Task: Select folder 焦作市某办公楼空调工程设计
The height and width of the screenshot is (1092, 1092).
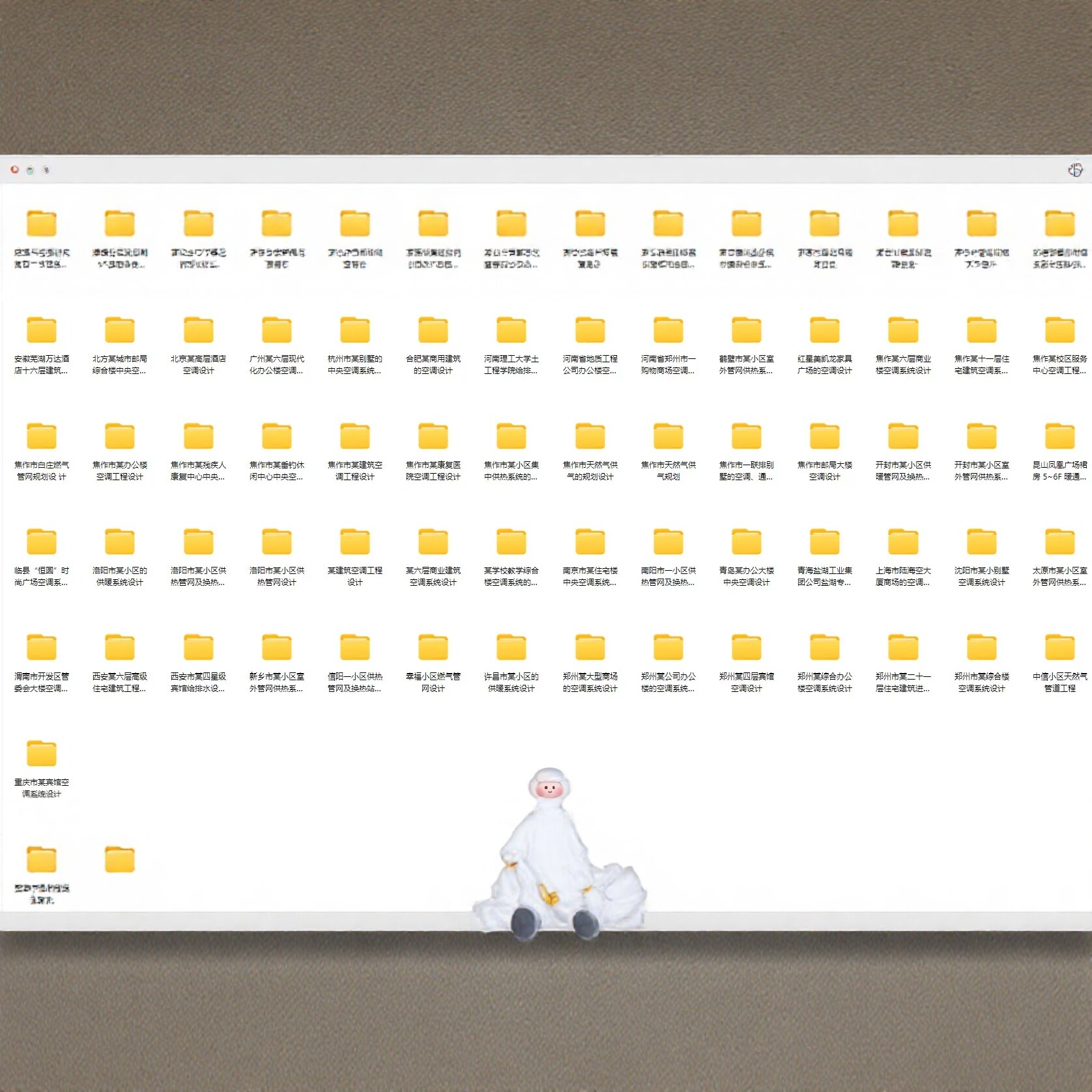Action: tap(120, 437)
